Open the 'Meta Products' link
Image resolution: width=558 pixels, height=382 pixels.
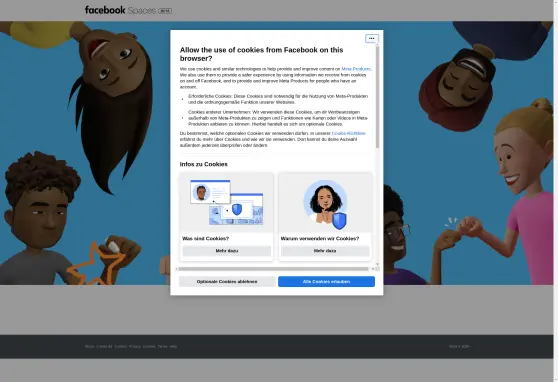[x=356, y=69]
